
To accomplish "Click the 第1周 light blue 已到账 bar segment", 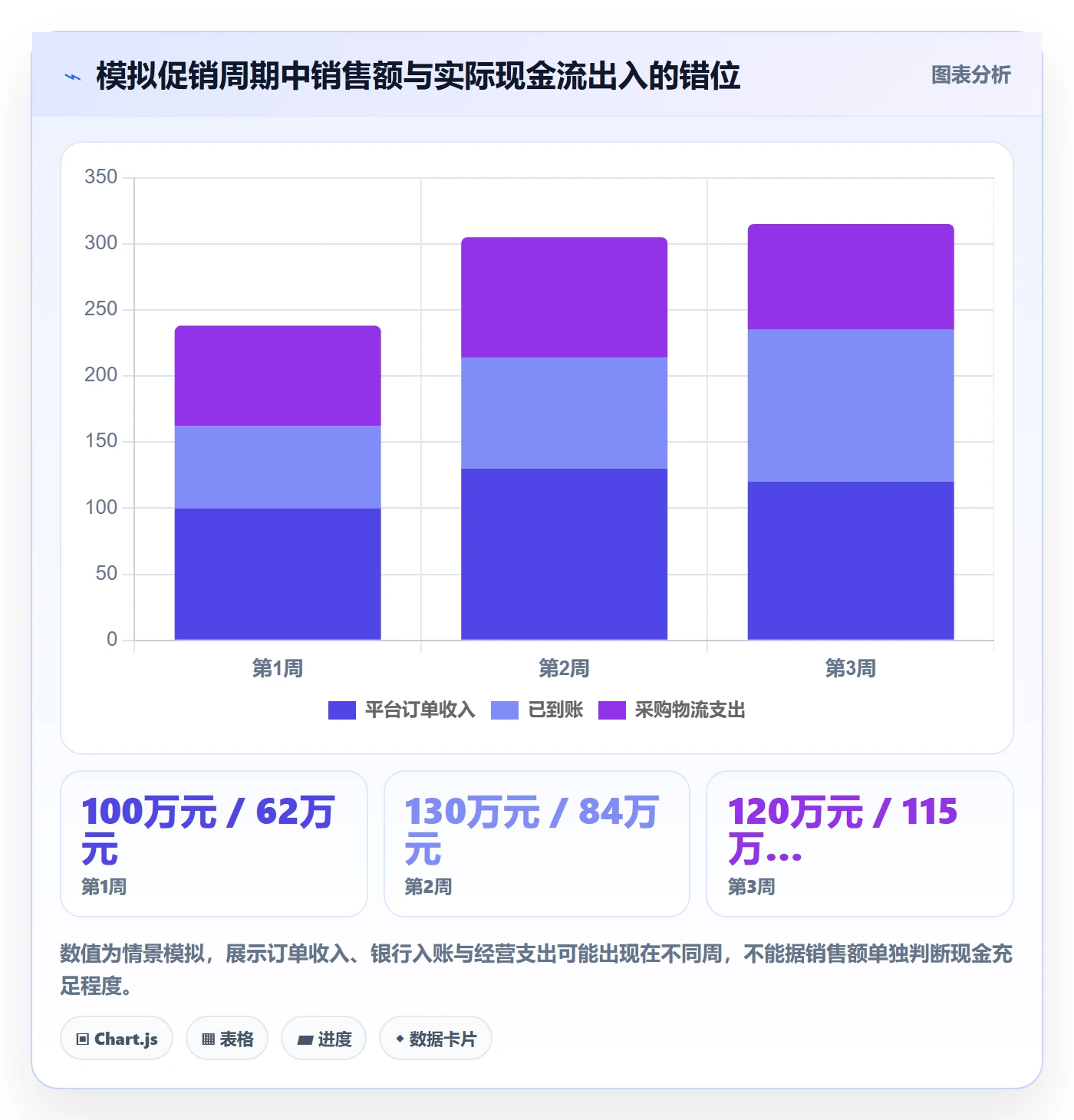I will [x=278, y=467].
